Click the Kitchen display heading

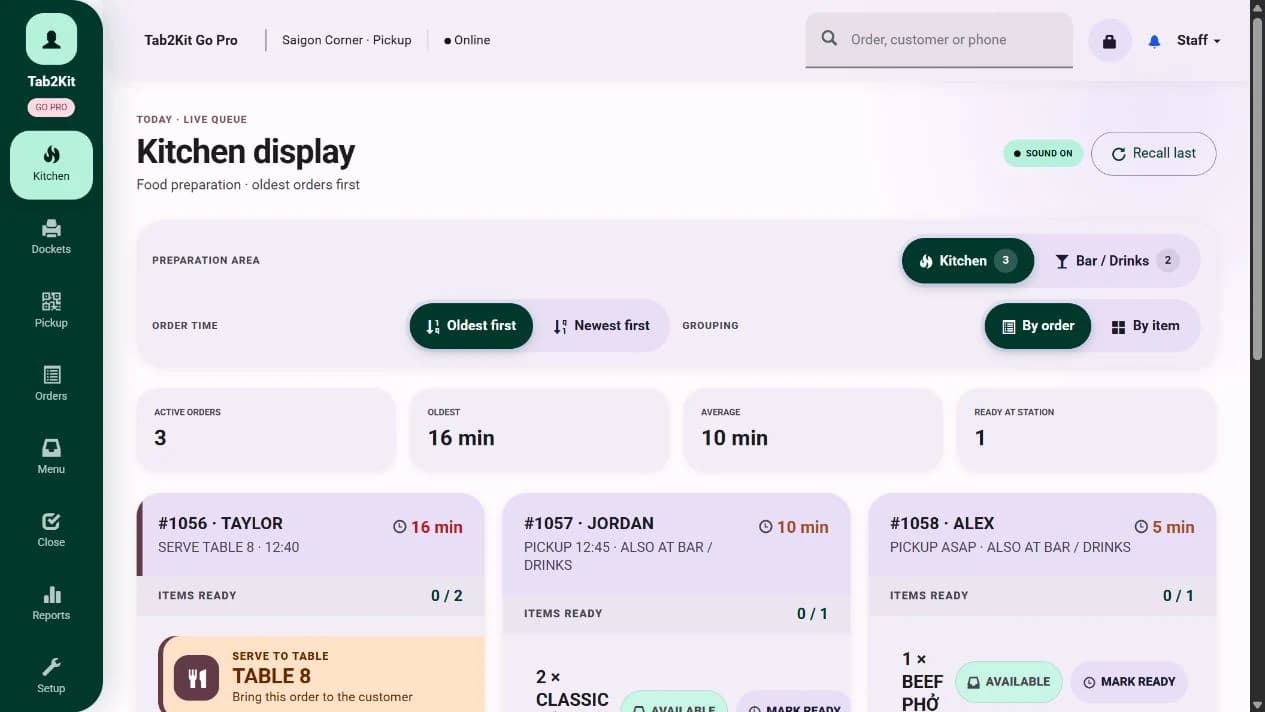[x=246, y=152]
